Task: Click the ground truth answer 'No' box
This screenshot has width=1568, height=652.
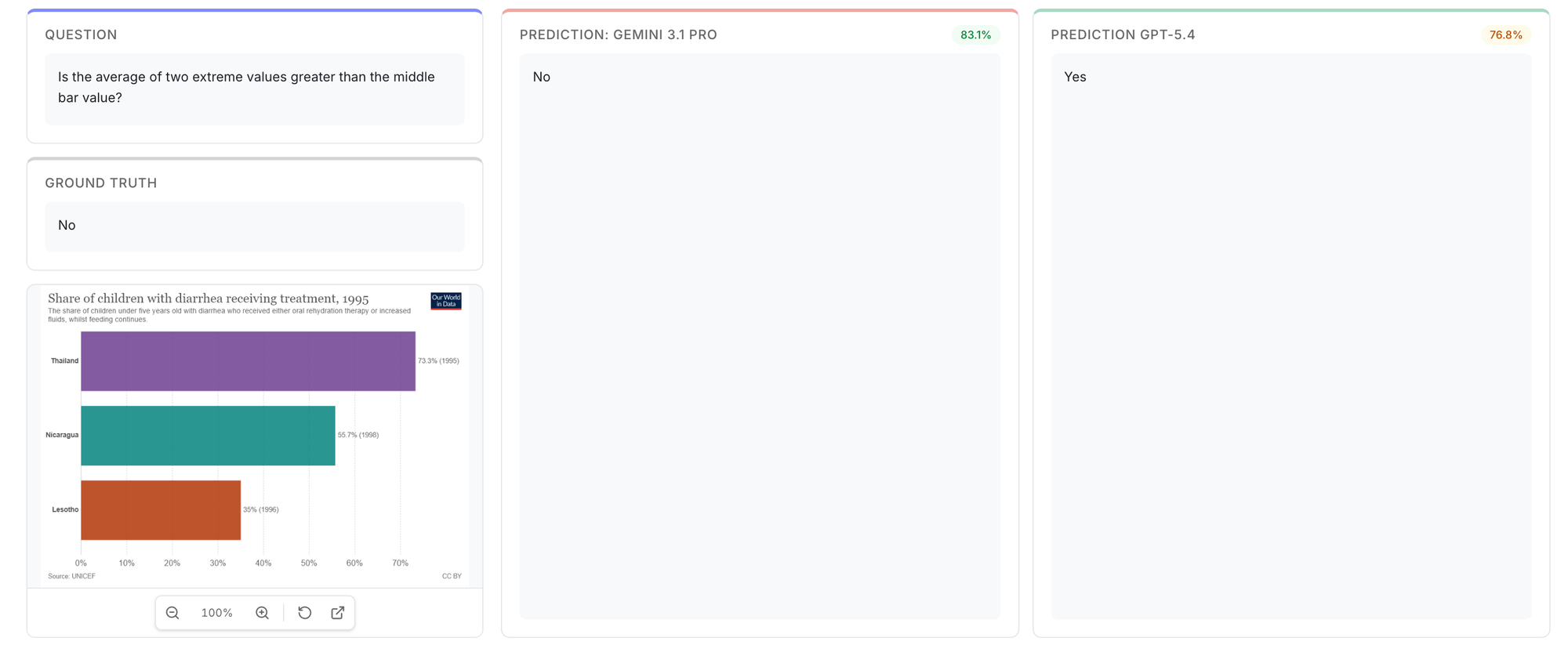Action: 254,226
